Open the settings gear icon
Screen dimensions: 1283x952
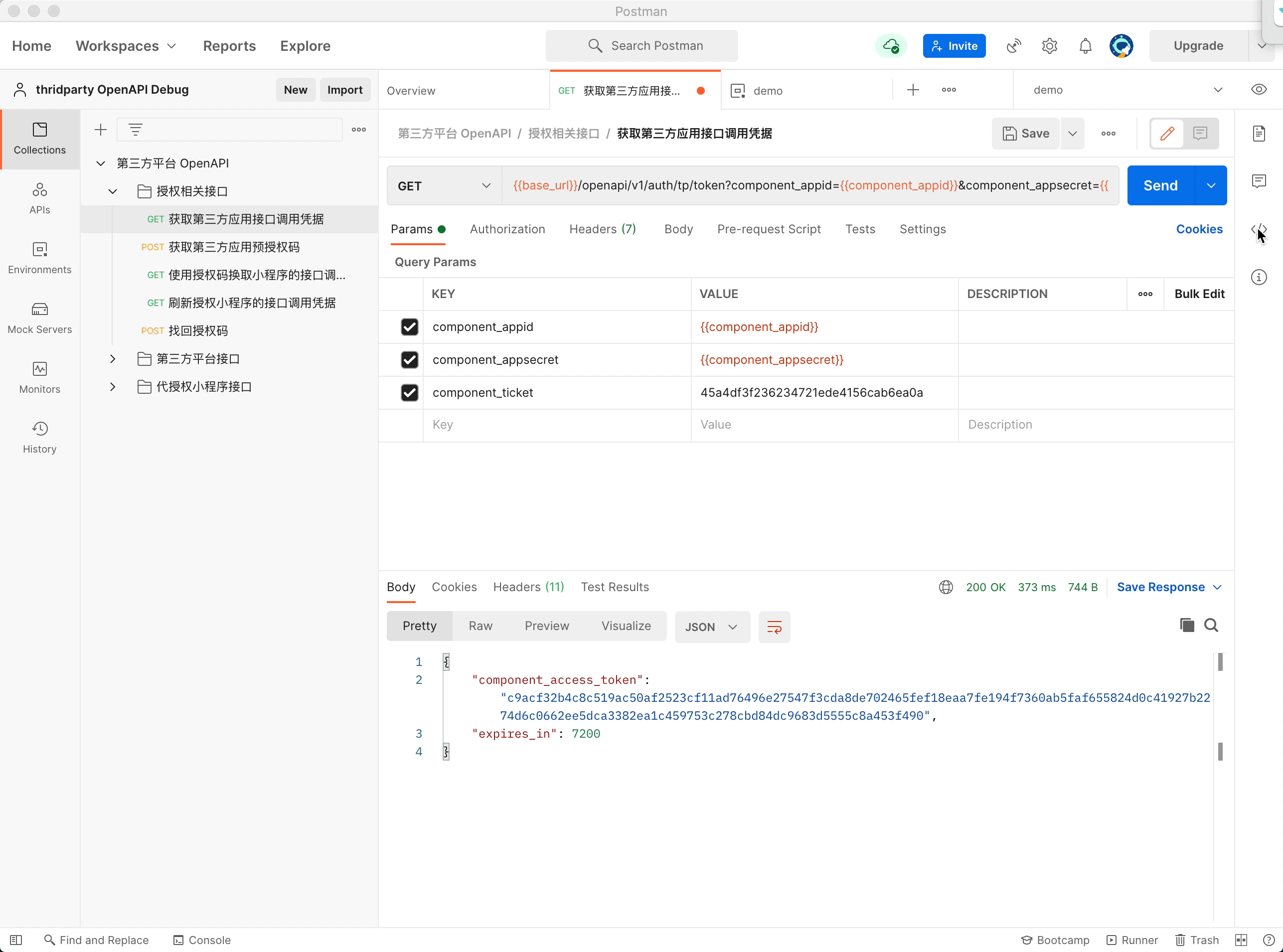coord(1050,46)
